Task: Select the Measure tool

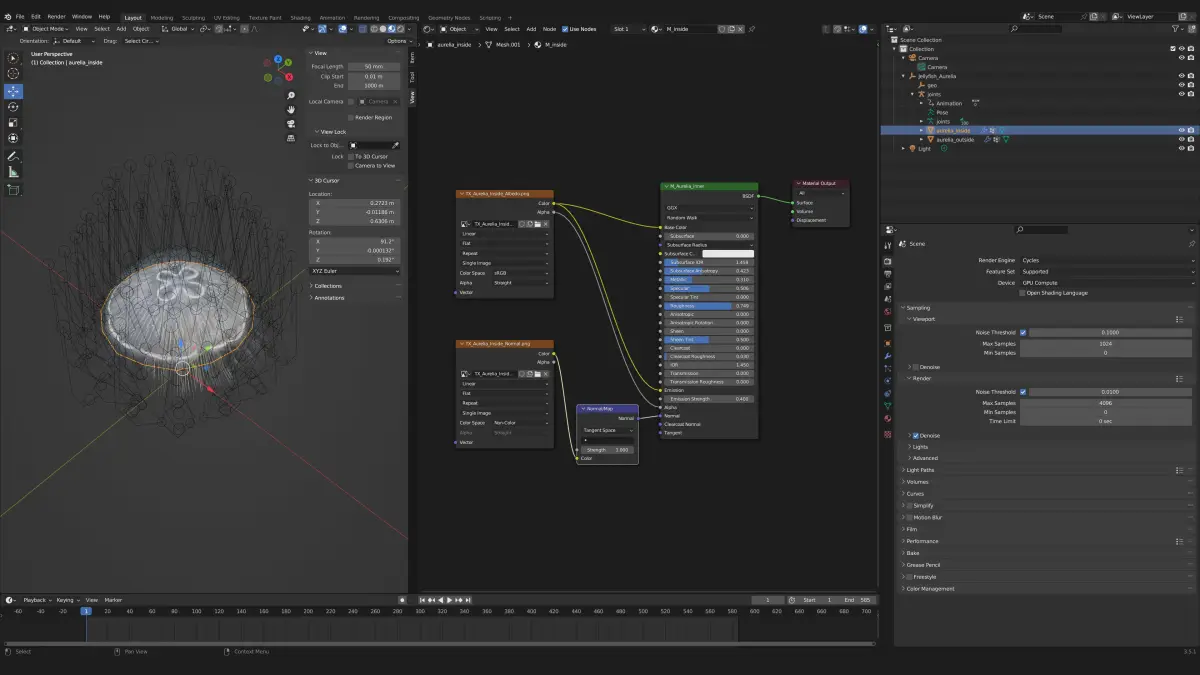Action: click(x=13, y=173)
